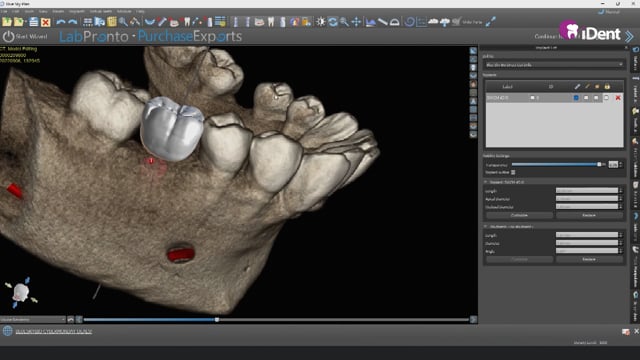Click the white crown model in viewport
The image size is (640, 360).
(x=172, y=129)
